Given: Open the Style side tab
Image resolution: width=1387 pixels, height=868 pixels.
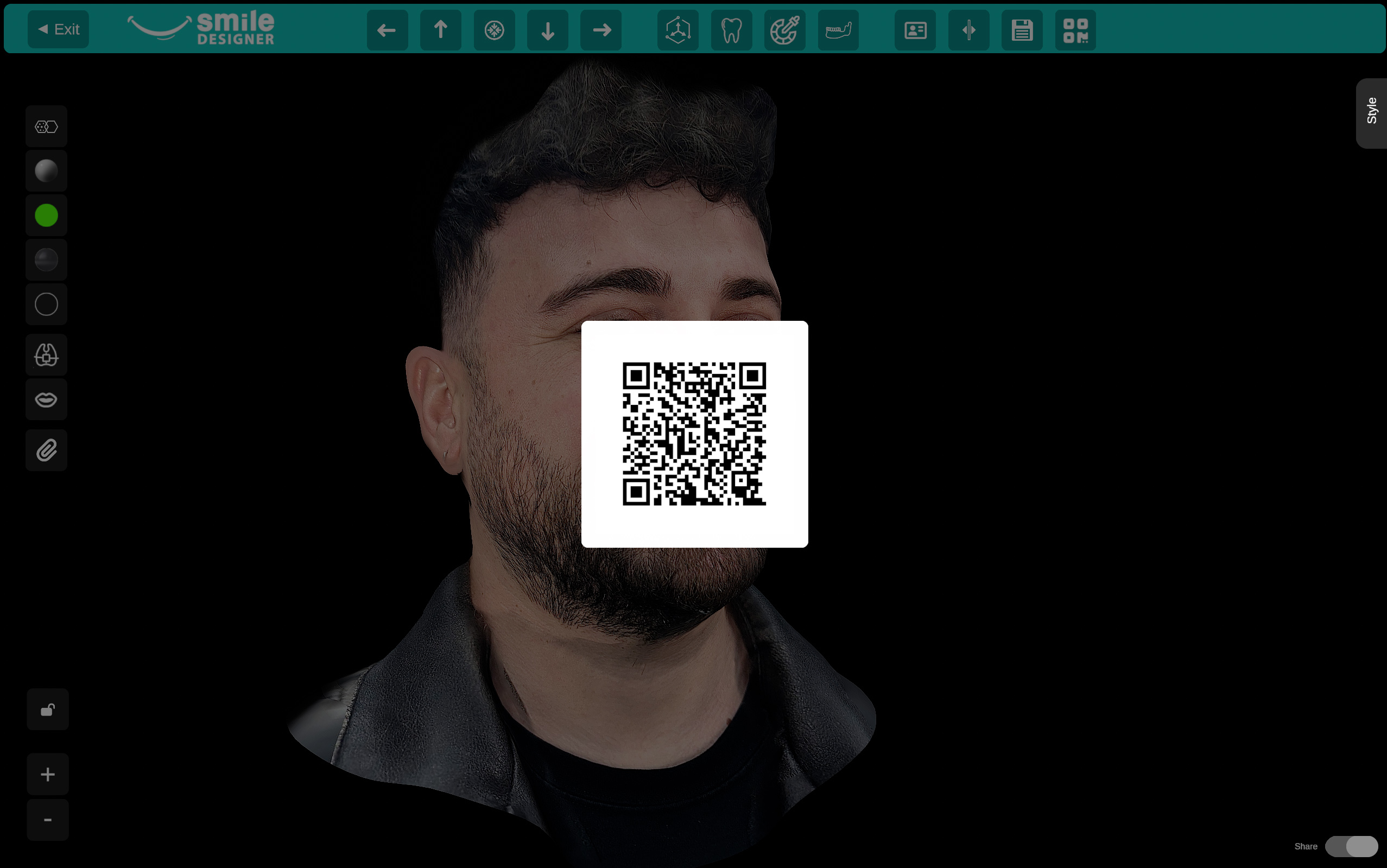Looking at the screenshot, I should pos(1371,113).
